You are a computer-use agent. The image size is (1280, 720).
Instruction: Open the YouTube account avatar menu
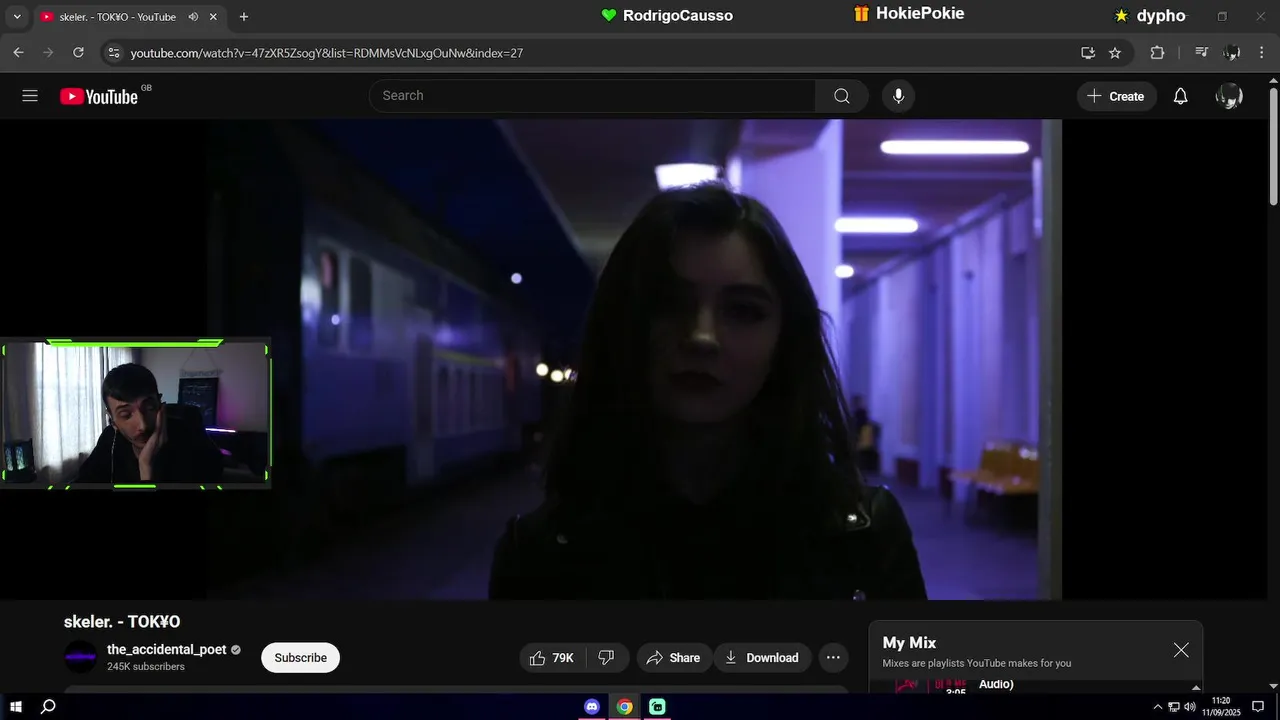(1229, 96)
